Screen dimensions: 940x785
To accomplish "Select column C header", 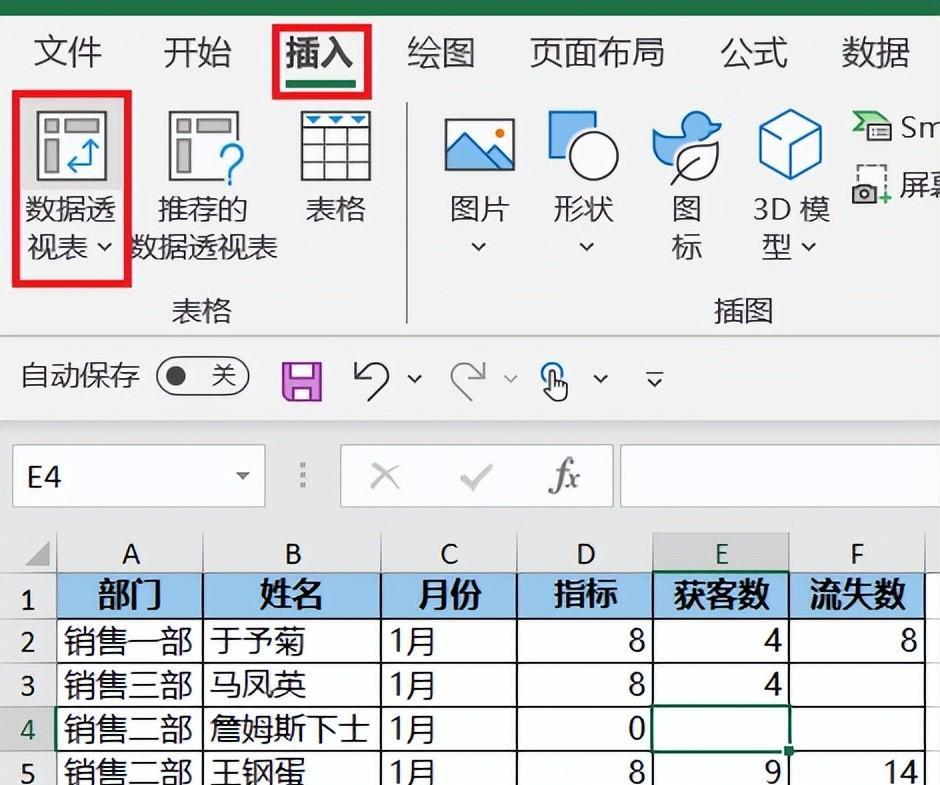I will coord(449,553).
